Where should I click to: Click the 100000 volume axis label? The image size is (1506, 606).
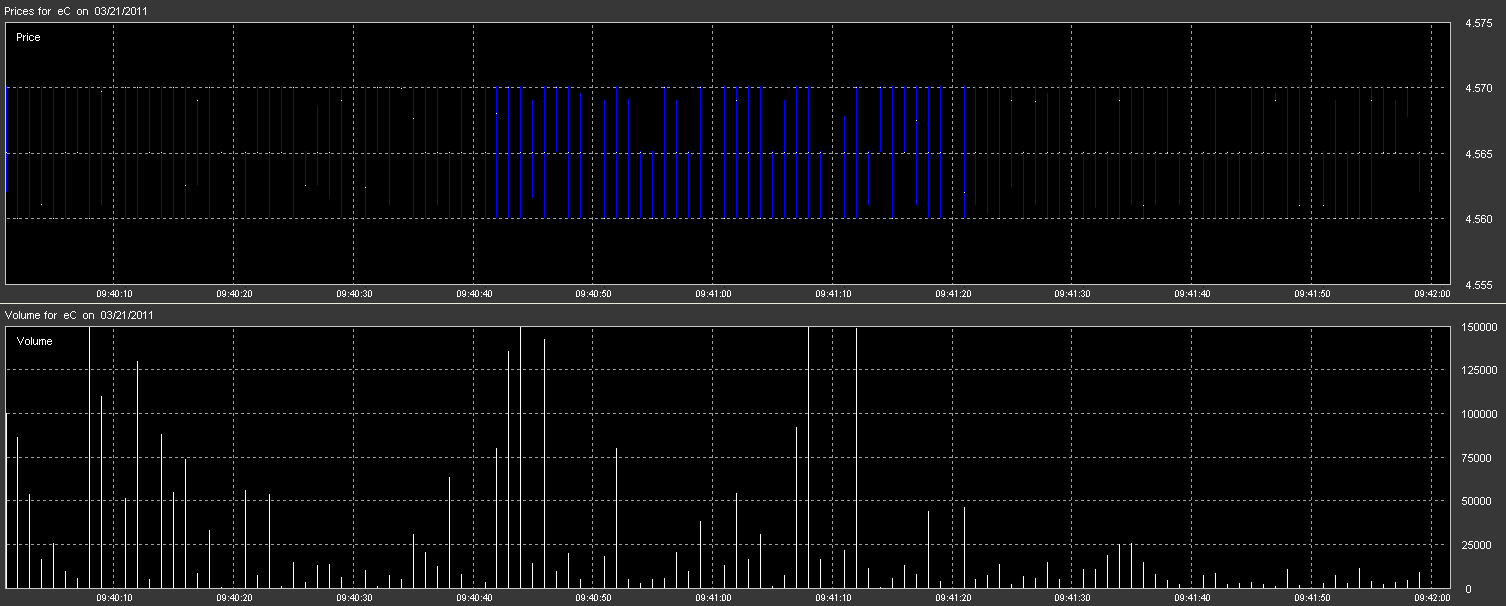tap(1479, 414)
